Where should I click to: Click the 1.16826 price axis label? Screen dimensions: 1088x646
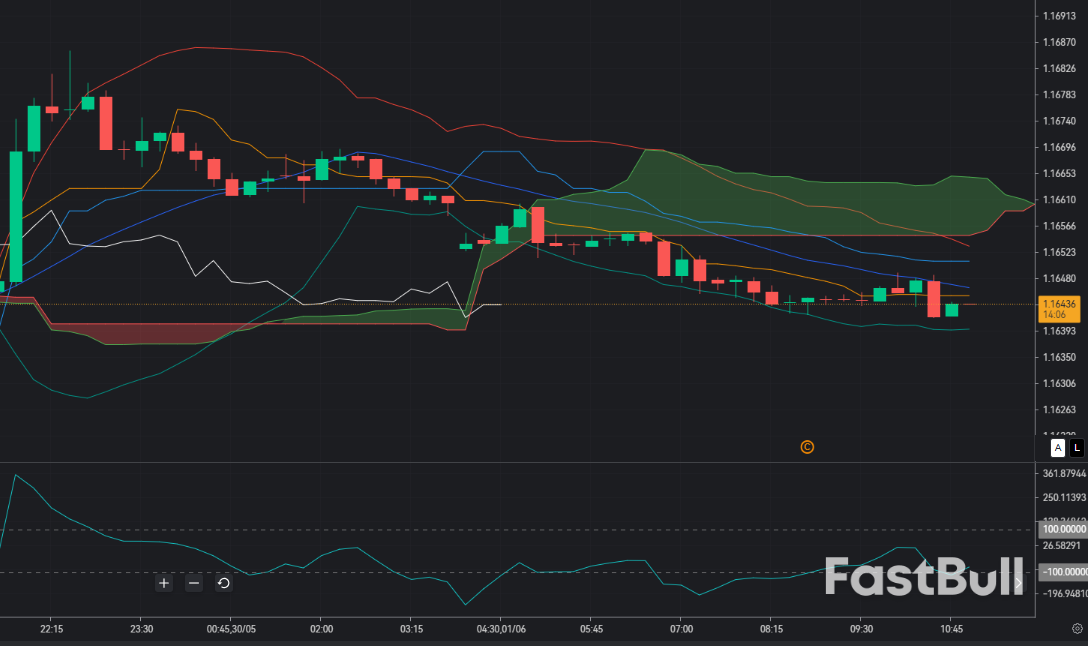1060,69
